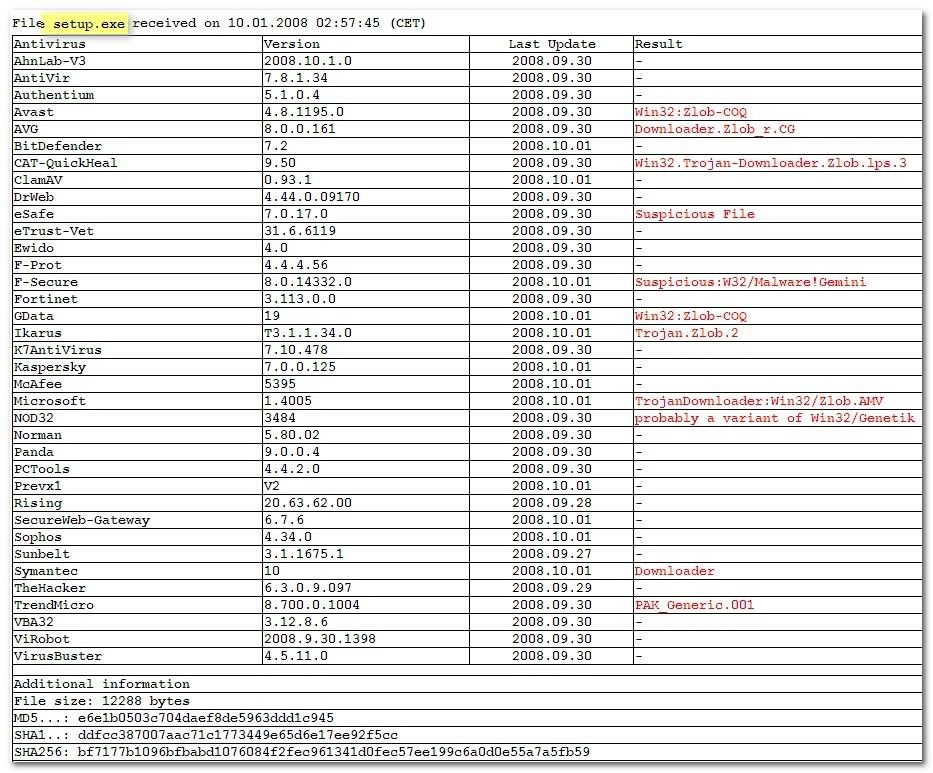
Task: Click Symantec's Downloader result
Action: pos(674,571)
